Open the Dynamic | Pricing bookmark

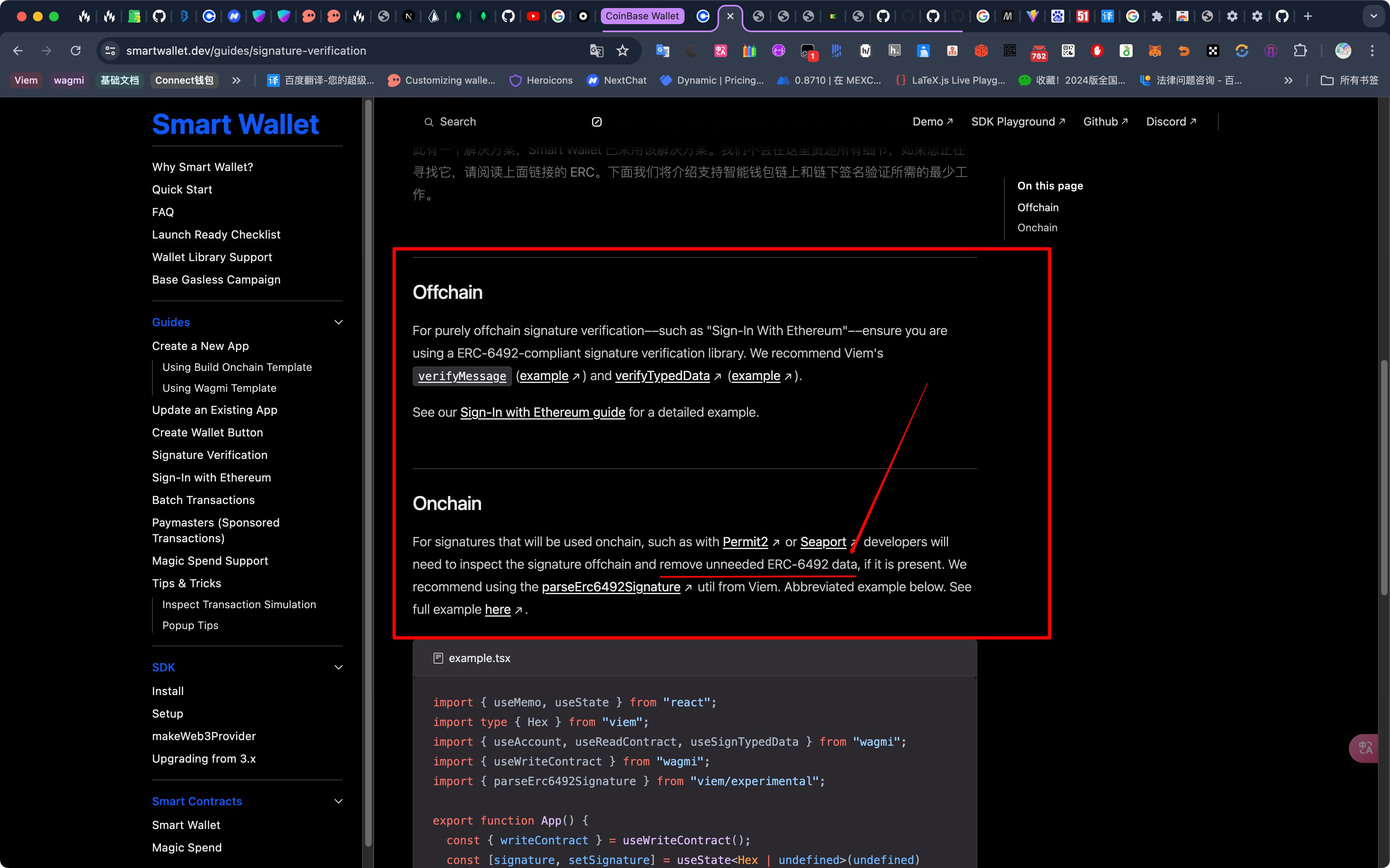click(711, 80)
